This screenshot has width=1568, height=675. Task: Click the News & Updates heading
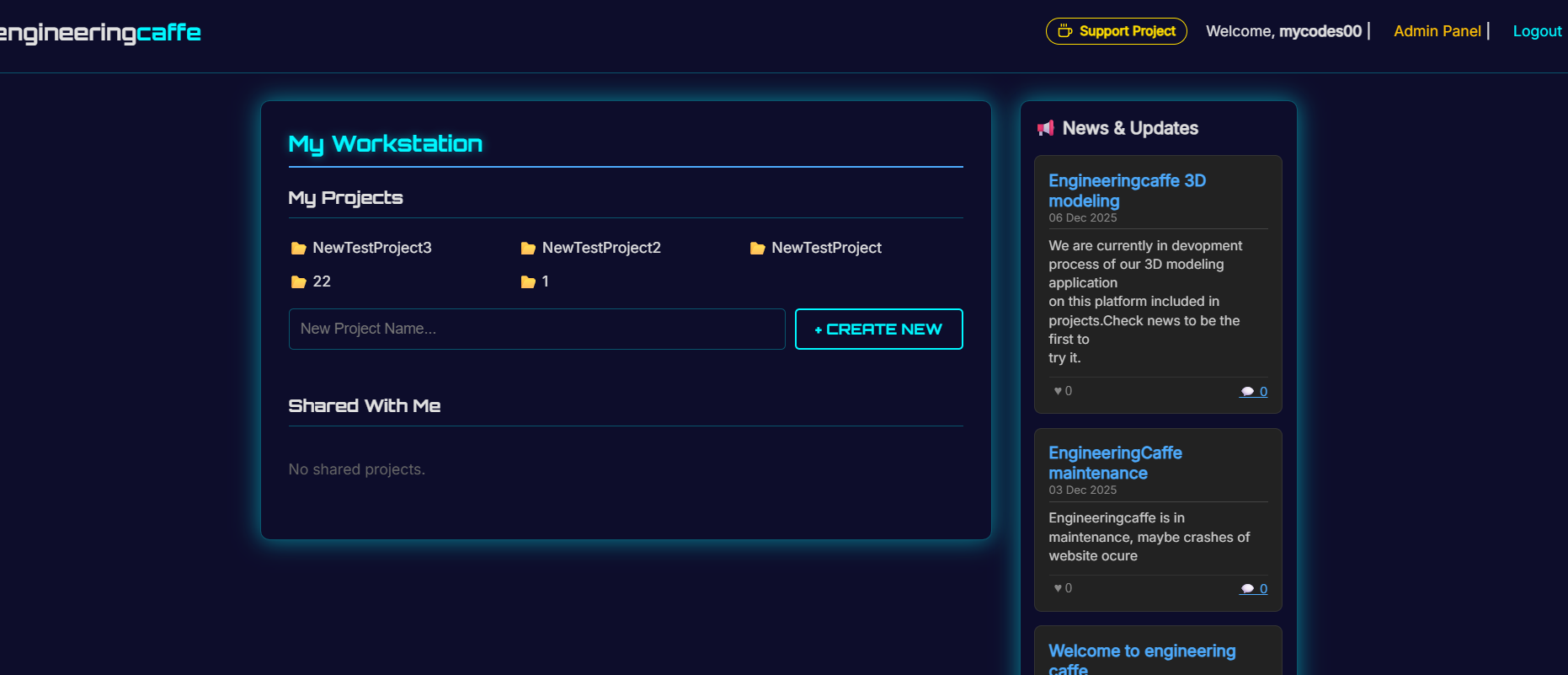click(1130, 128)
